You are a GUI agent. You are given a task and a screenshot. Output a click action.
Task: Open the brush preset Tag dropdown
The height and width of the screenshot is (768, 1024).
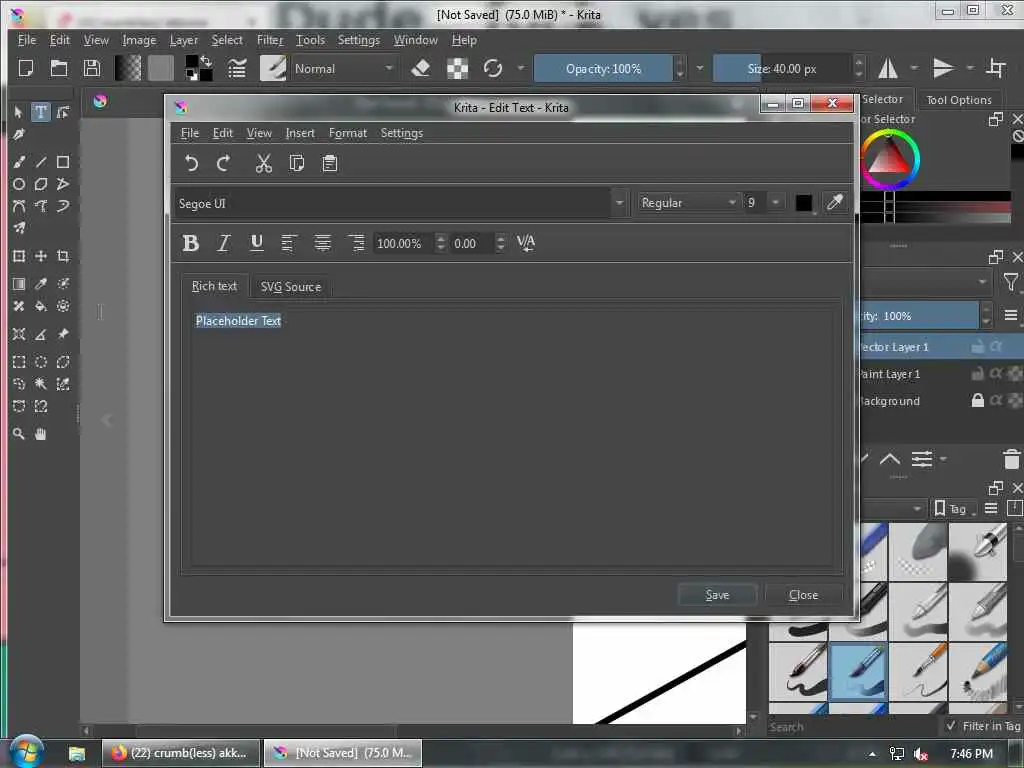coord(954,509)
